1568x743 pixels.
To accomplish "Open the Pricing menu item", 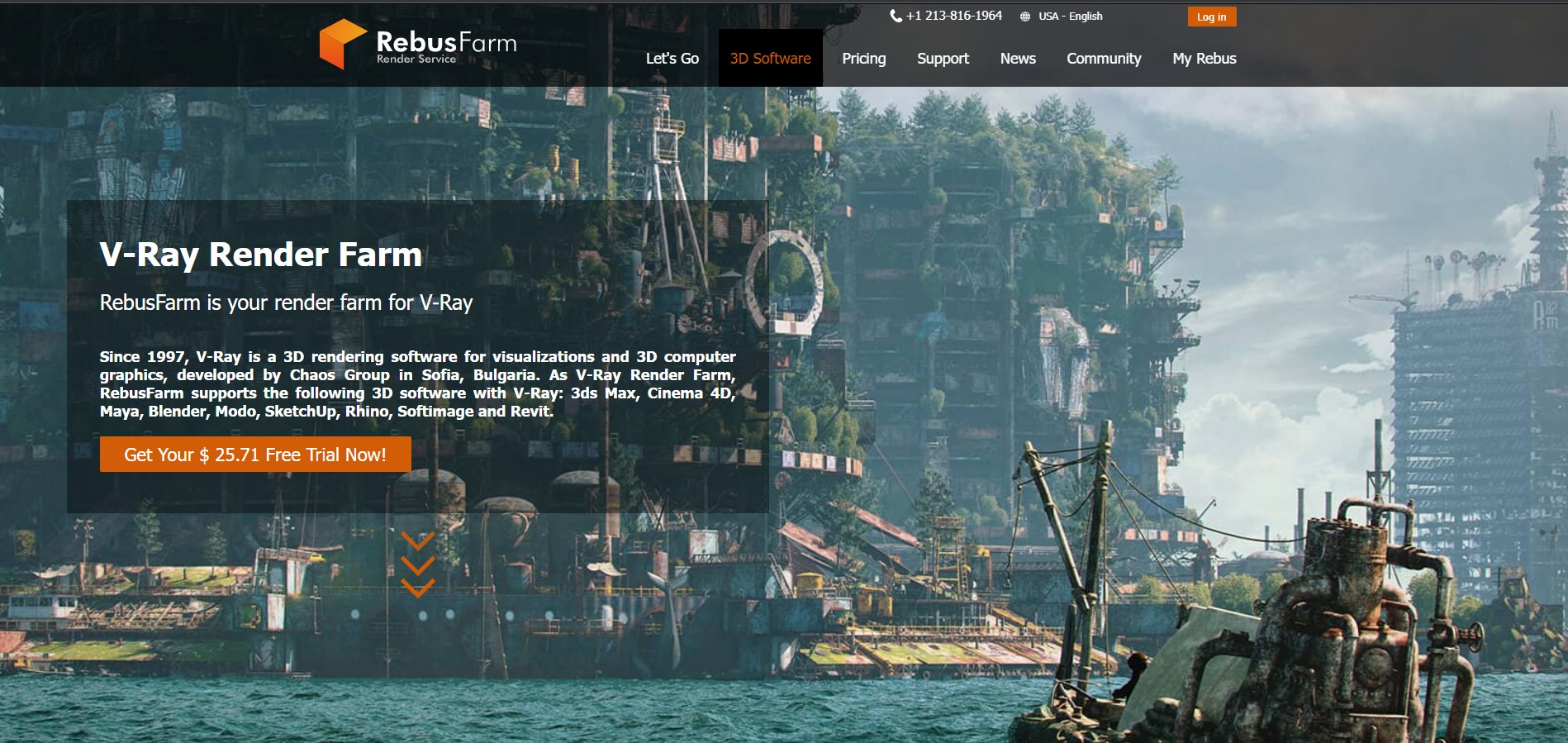I will pos(863,59).
